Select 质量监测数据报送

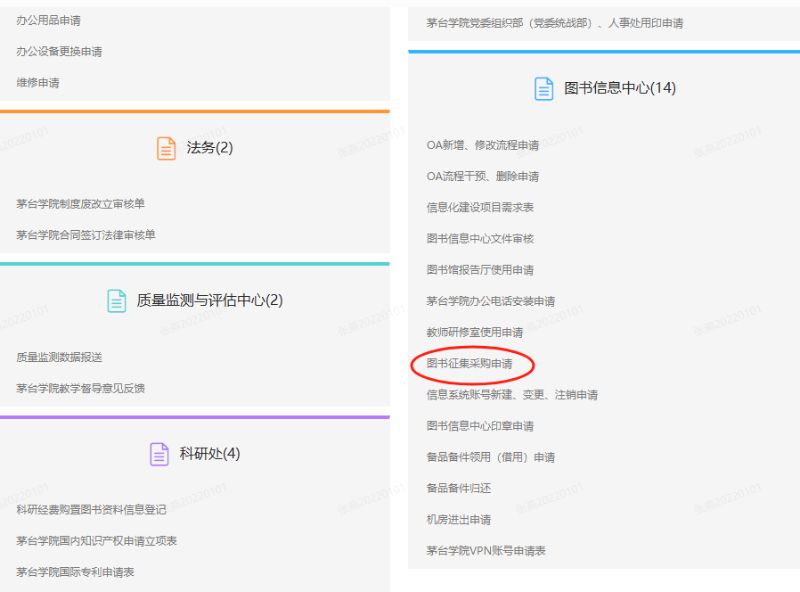tap(59, 357)
